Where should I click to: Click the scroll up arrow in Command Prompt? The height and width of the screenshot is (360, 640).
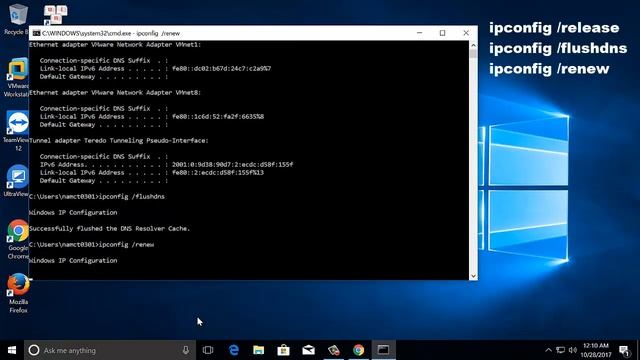click(473, 45)
